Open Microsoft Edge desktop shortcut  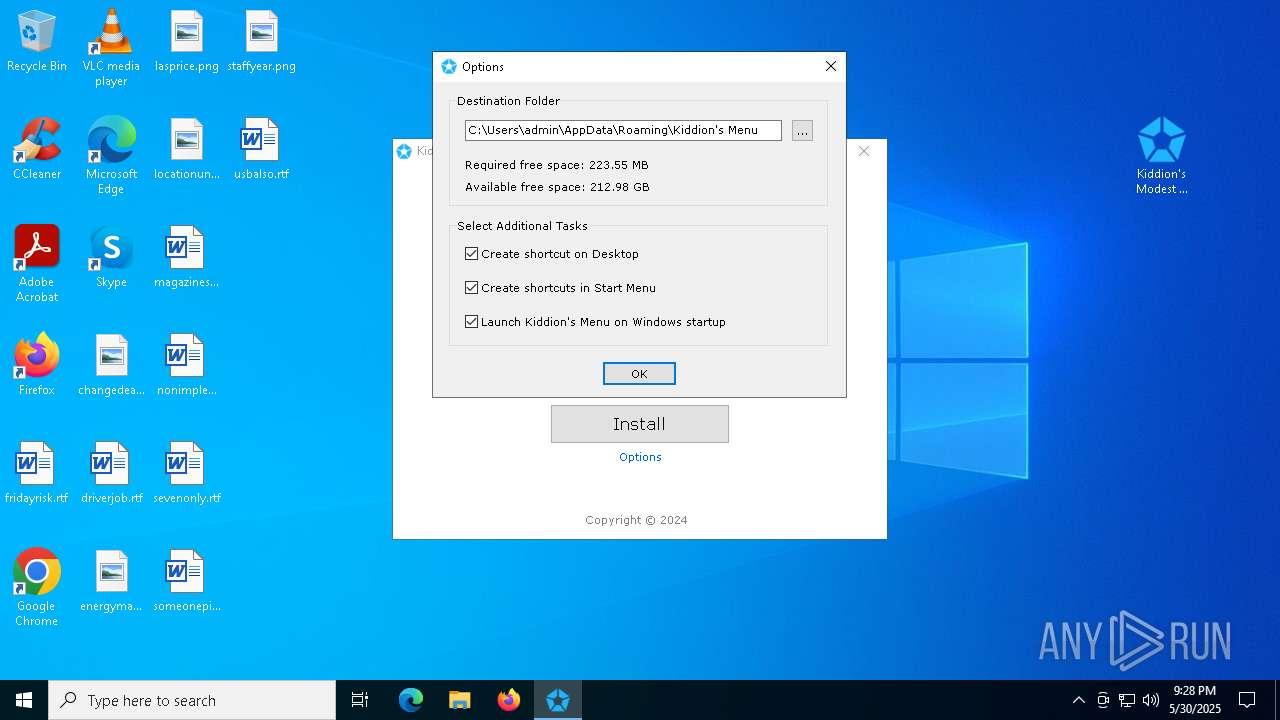coord(111,156)
